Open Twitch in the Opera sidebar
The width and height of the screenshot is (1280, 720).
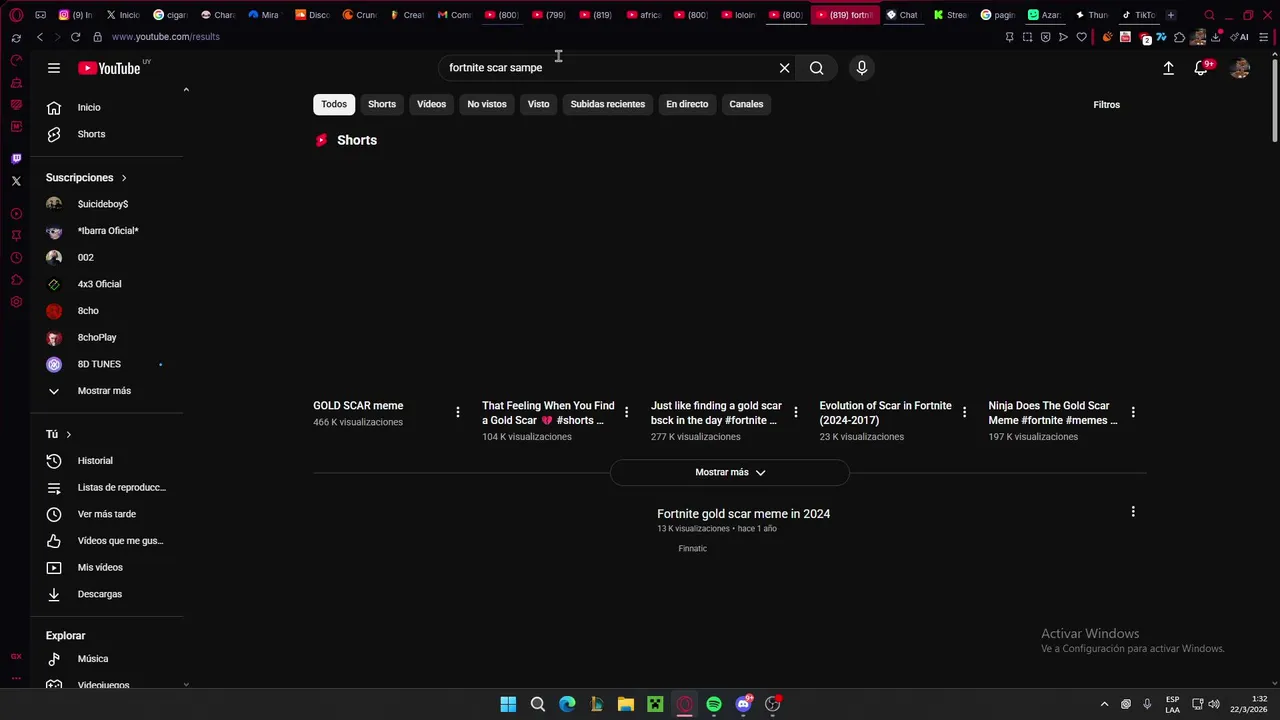pos(16,158)
